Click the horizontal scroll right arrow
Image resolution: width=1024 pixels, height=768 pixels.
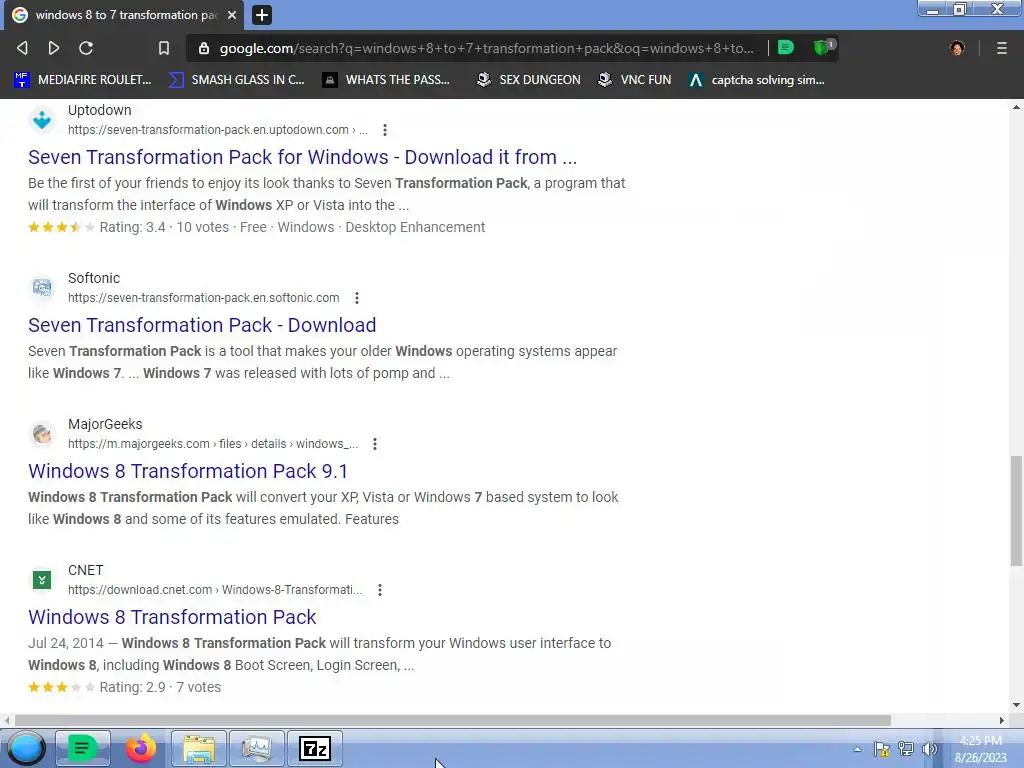1002,720
